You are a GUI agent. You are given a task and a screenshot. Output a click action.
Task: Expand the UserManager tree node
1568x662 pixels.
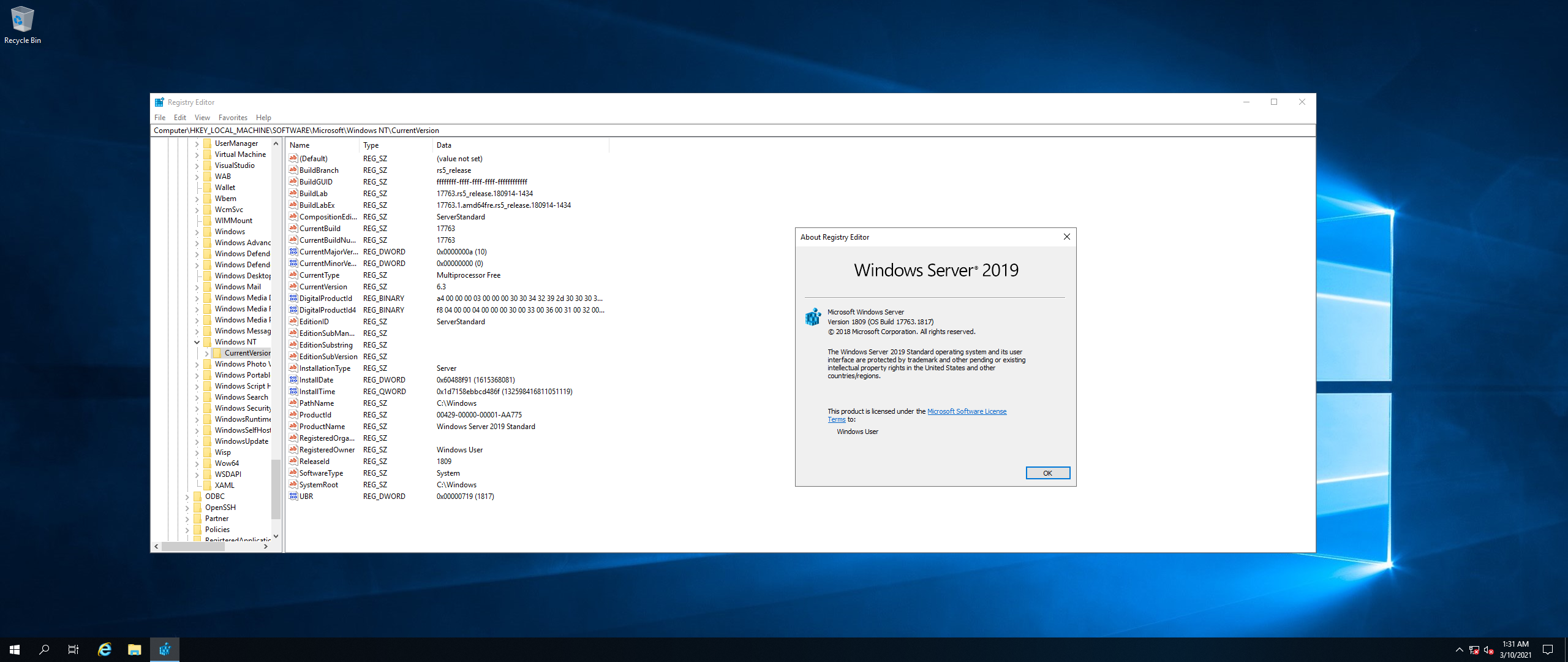(x=197, y=143)
